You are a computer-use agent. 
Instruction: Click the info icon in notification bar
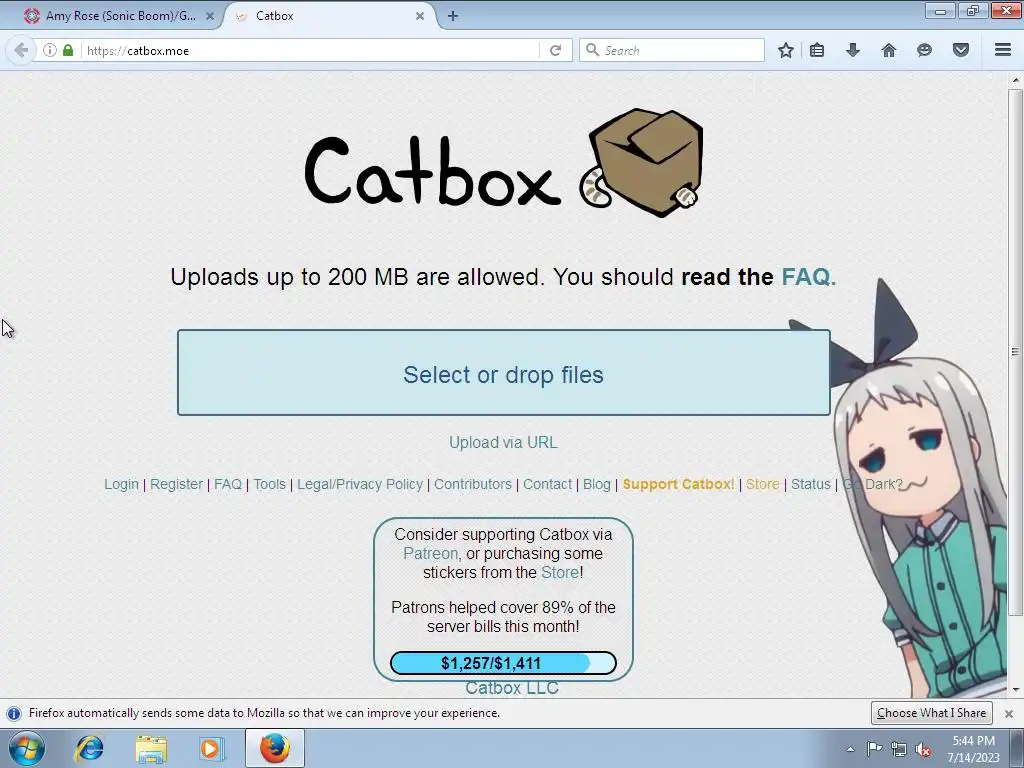pos(14,713)
